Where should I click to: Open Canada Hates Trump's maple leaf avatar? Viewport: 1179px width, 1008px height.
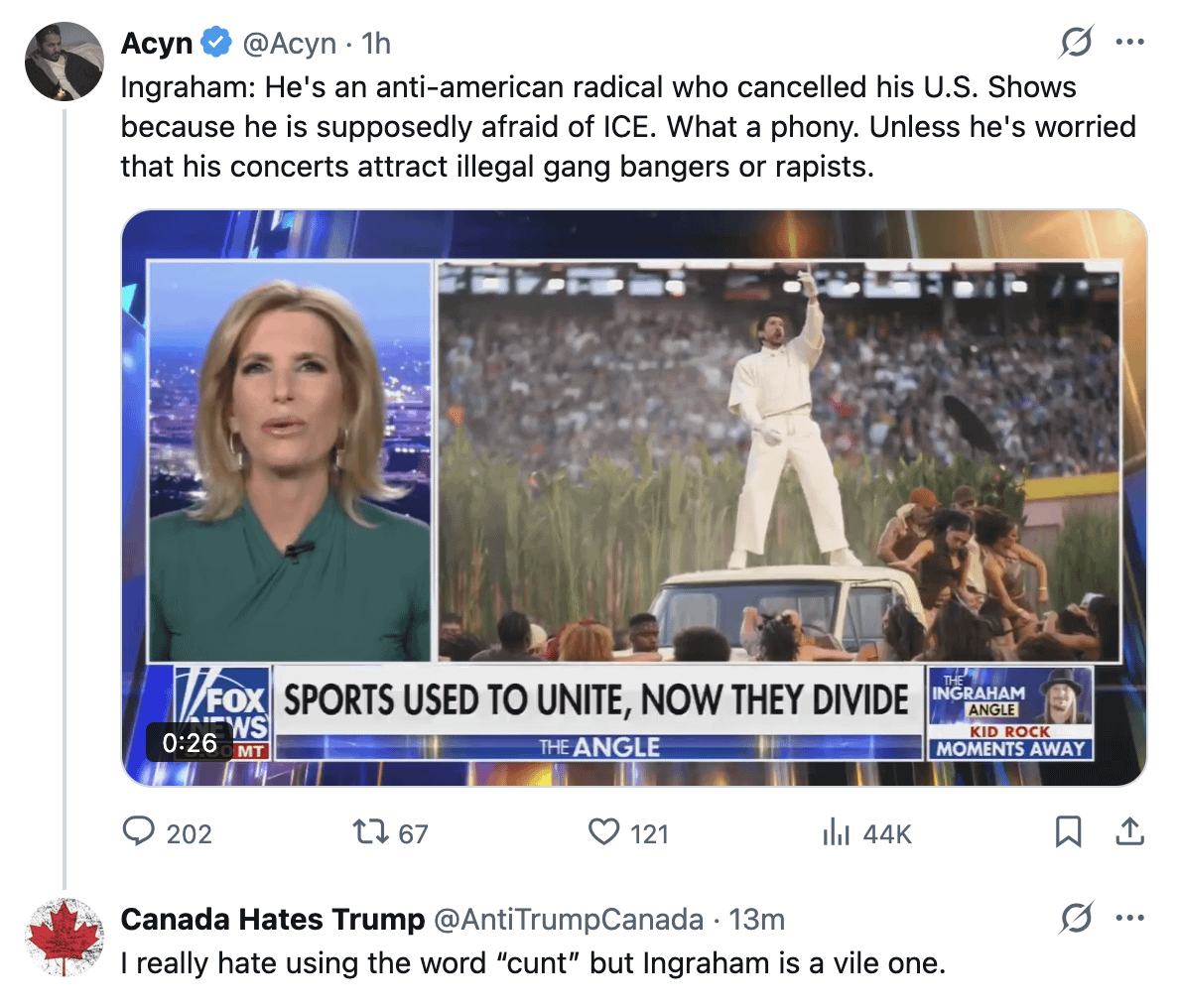click(x=64, y=938)
